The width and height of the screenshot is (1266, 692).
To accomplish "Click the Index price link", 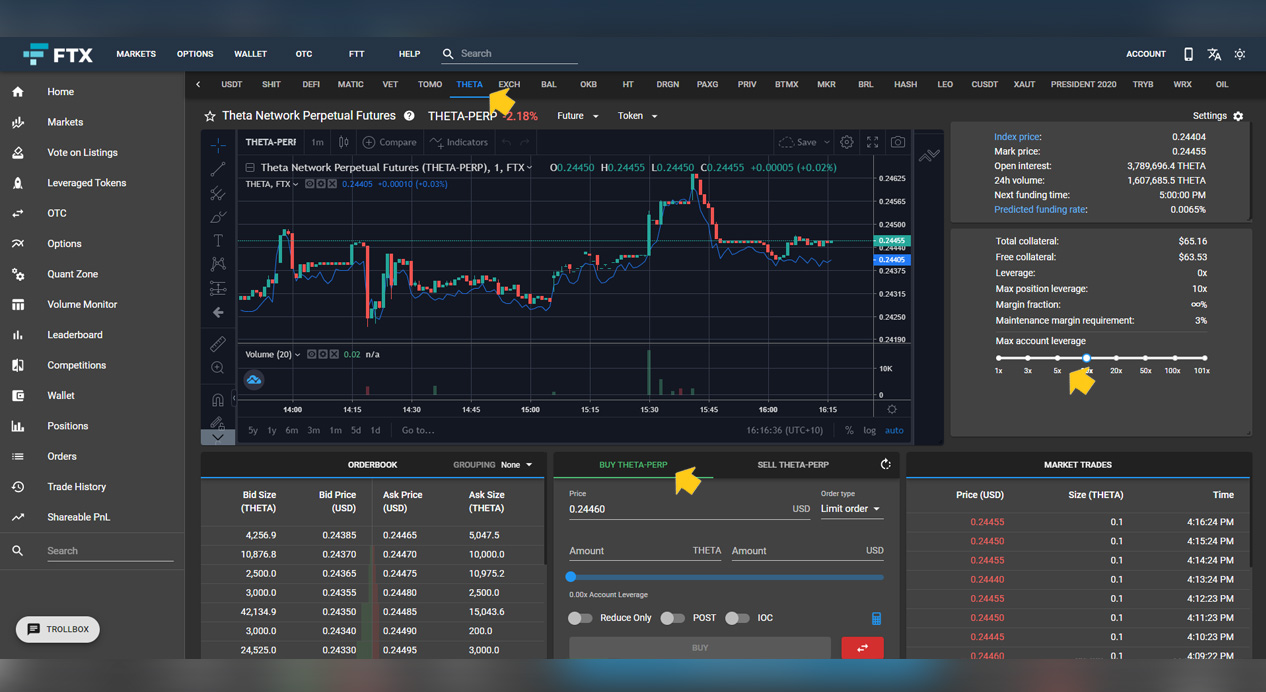I will point(1017,137).
